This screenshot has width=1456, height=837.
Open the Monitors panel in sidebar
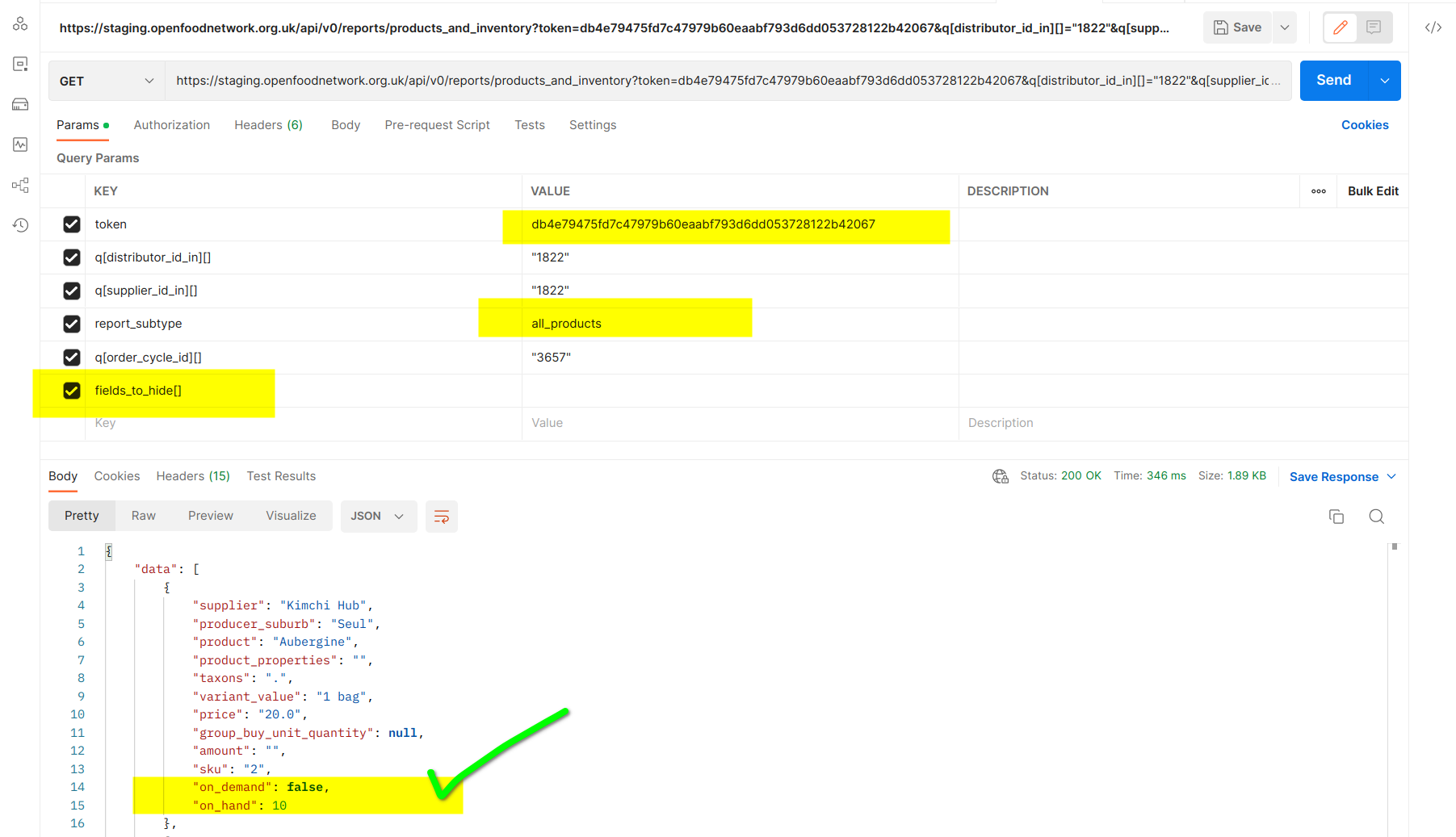[x=20, y=144]
